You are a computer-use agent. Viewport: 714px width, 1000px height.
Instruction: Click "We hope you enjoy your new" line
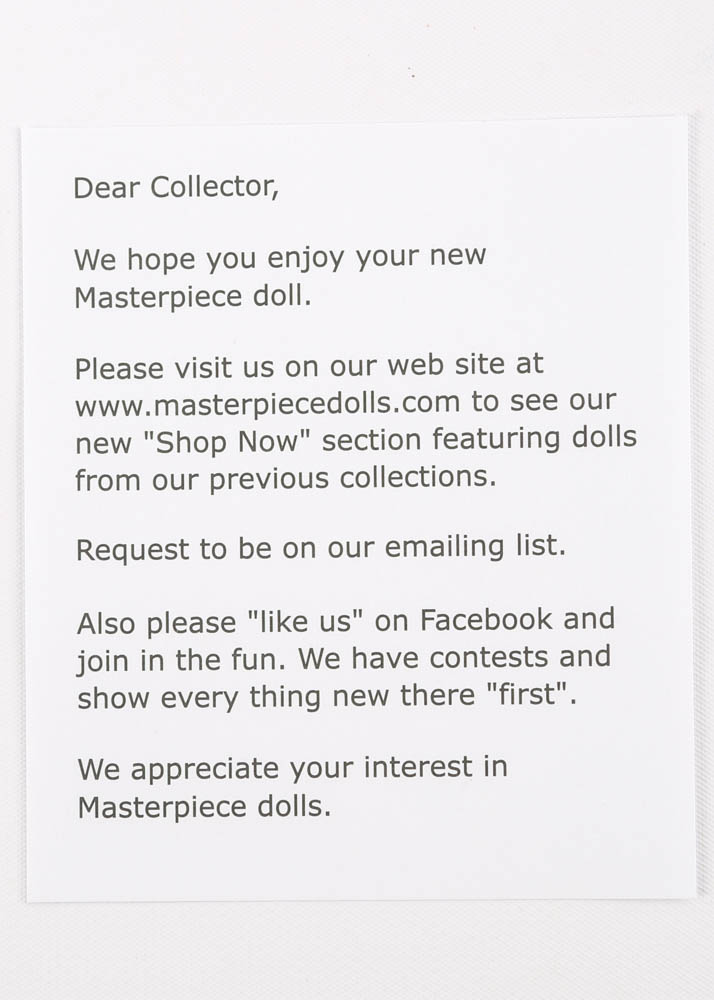280,259
